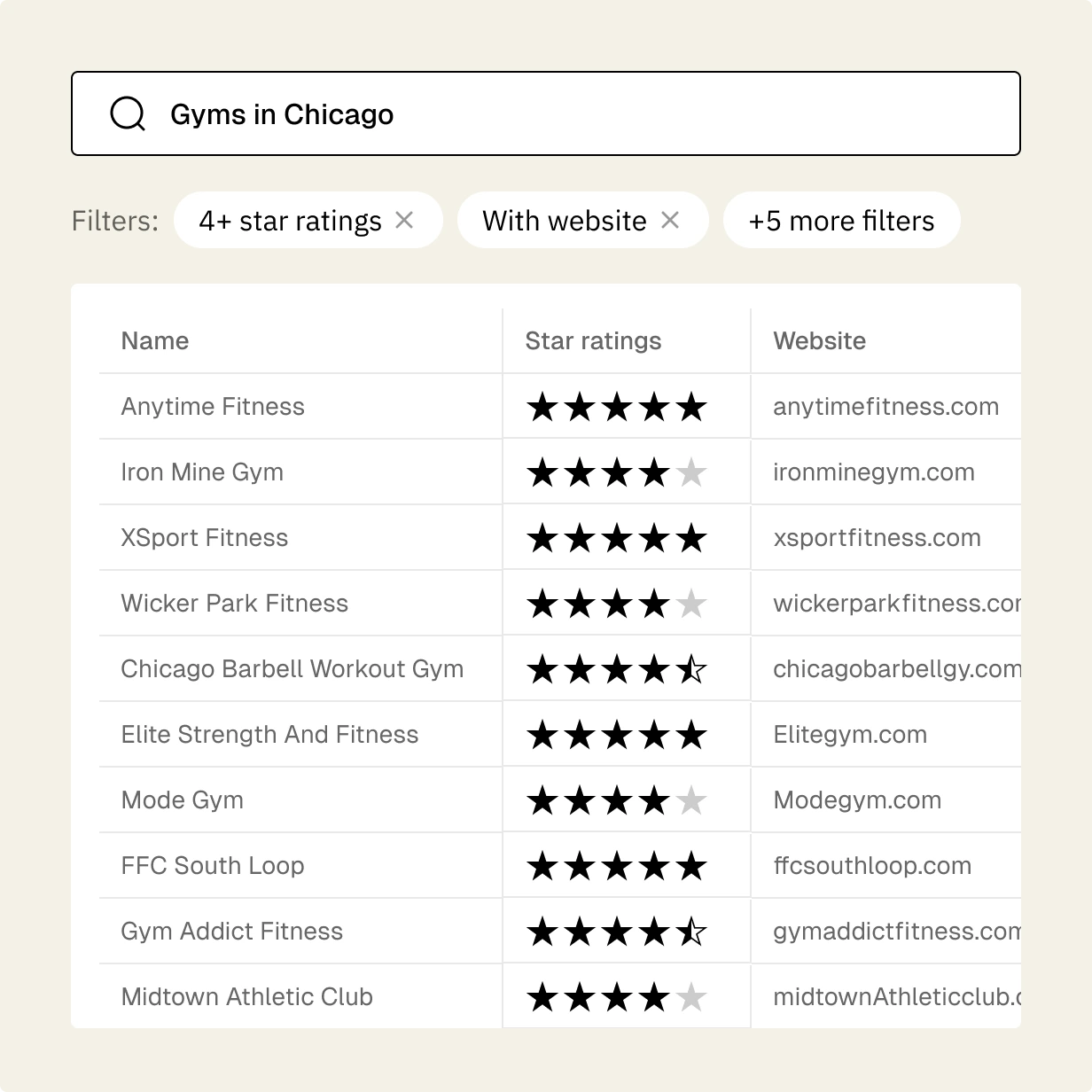Screen dimensions: 1092x1092
Task: Click Gym Addict Fitness star rating
Action: tap(616, 932)
